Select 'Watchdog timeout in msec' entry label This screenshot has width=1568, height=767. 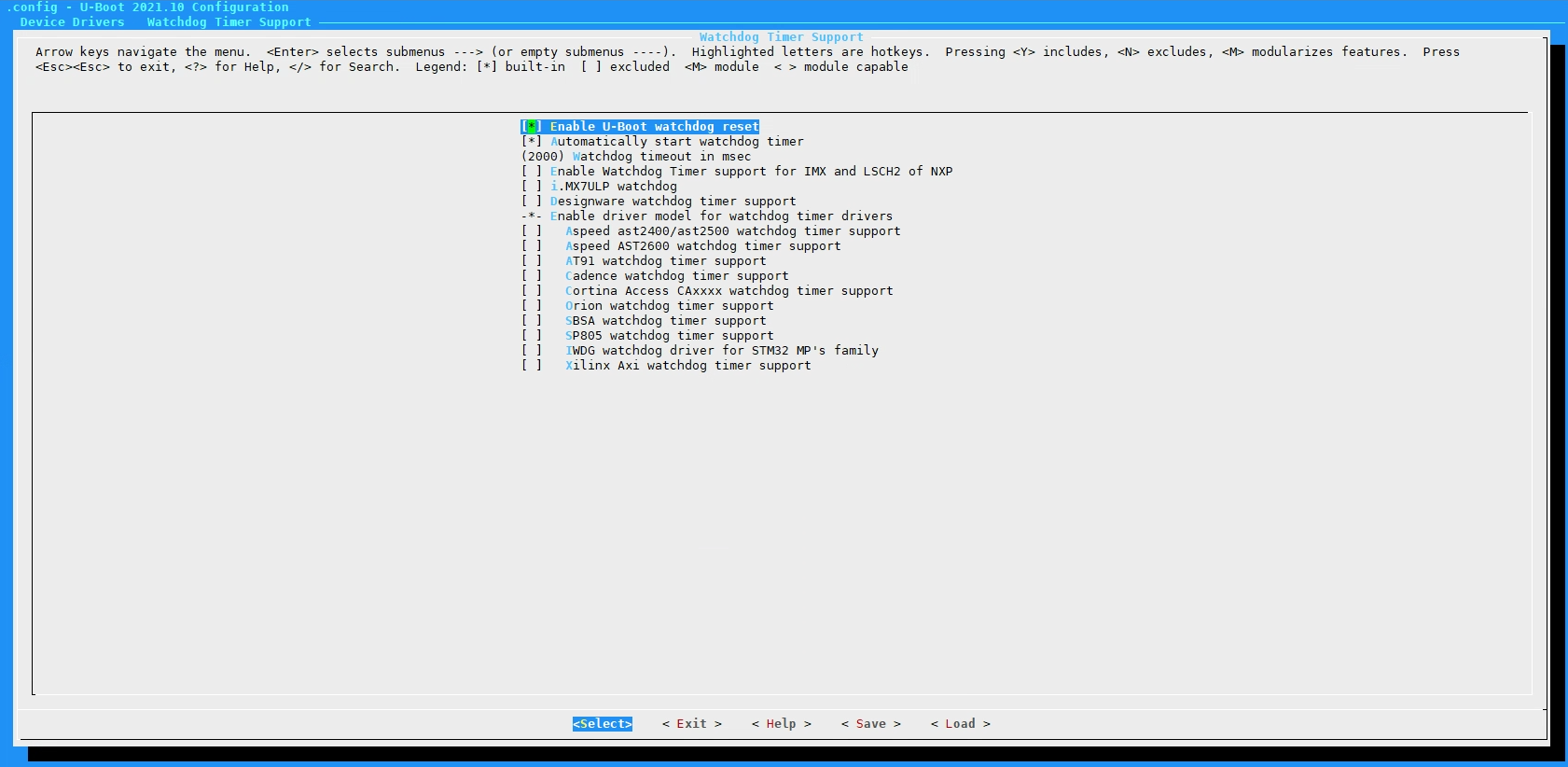(x=661, y=157)
